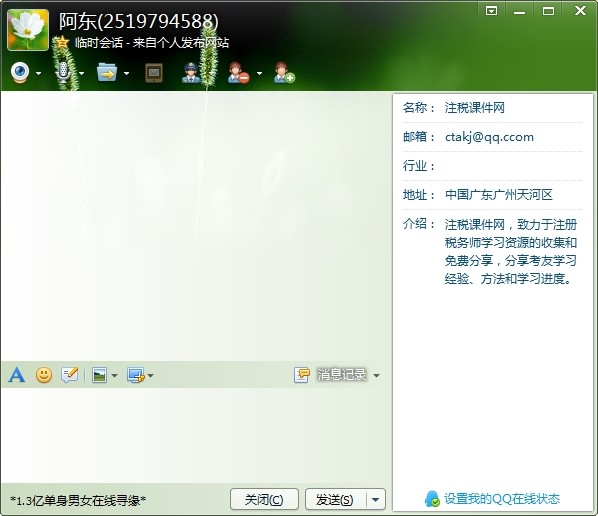This screenshot has height=516, width=598.
Task: Click the chat history display area
Action: coord(196,226)
